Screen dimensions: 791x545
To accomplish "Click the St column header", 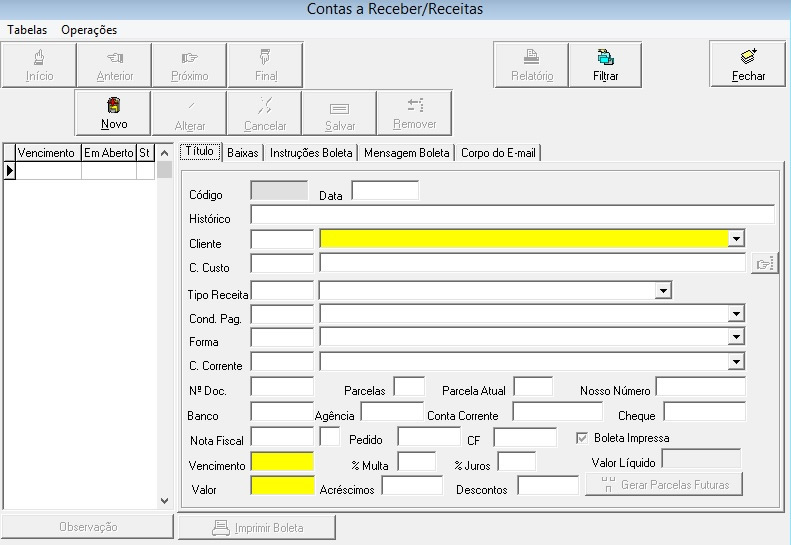I will click(x=145, y=152).
